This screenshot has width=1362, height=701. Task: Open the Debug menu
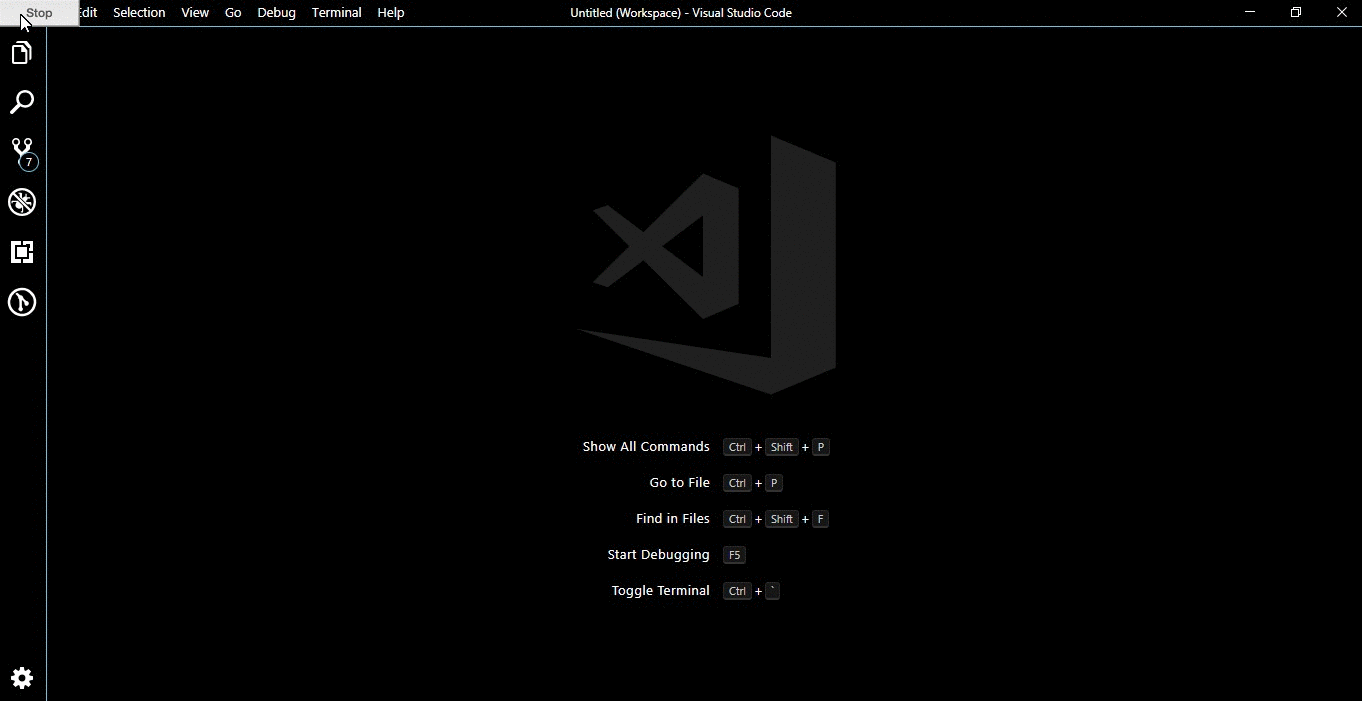pos(276,13)
